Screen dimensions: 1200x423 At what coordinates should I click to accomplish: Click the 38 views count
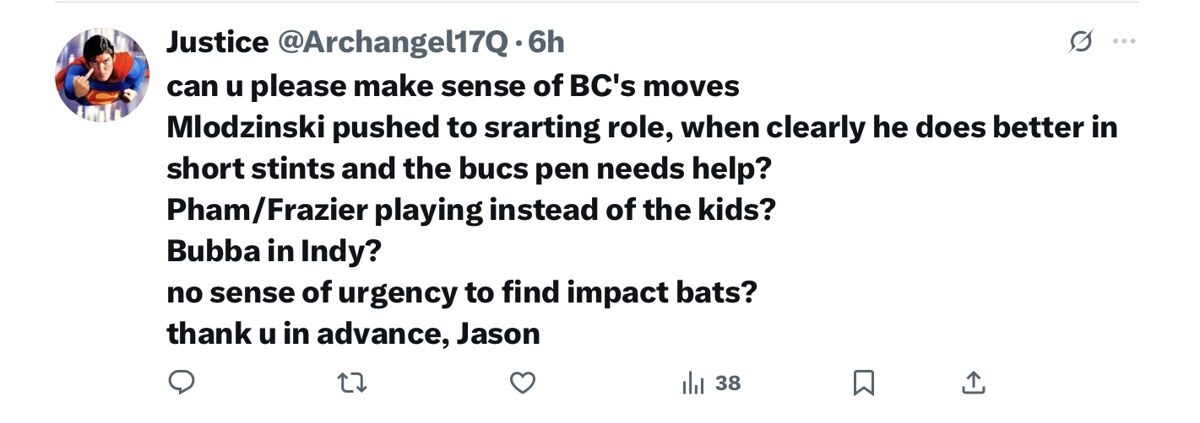tap(728, 382)
